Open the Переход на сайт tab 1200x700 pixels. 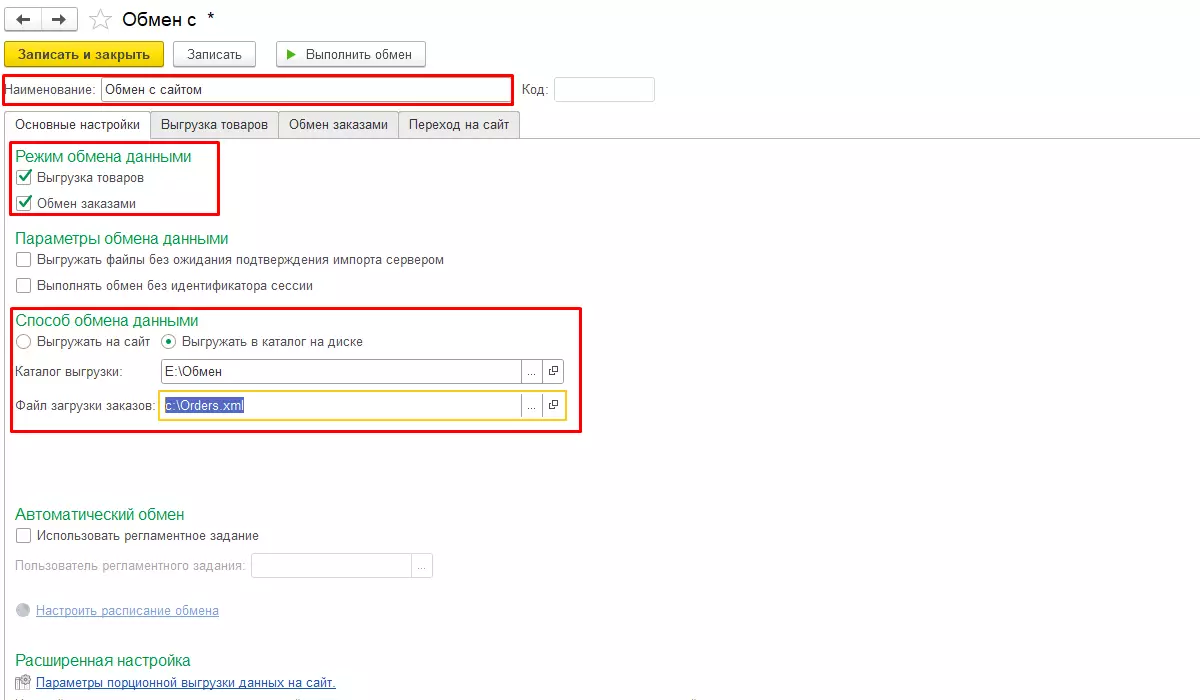(x=459, y=125)
